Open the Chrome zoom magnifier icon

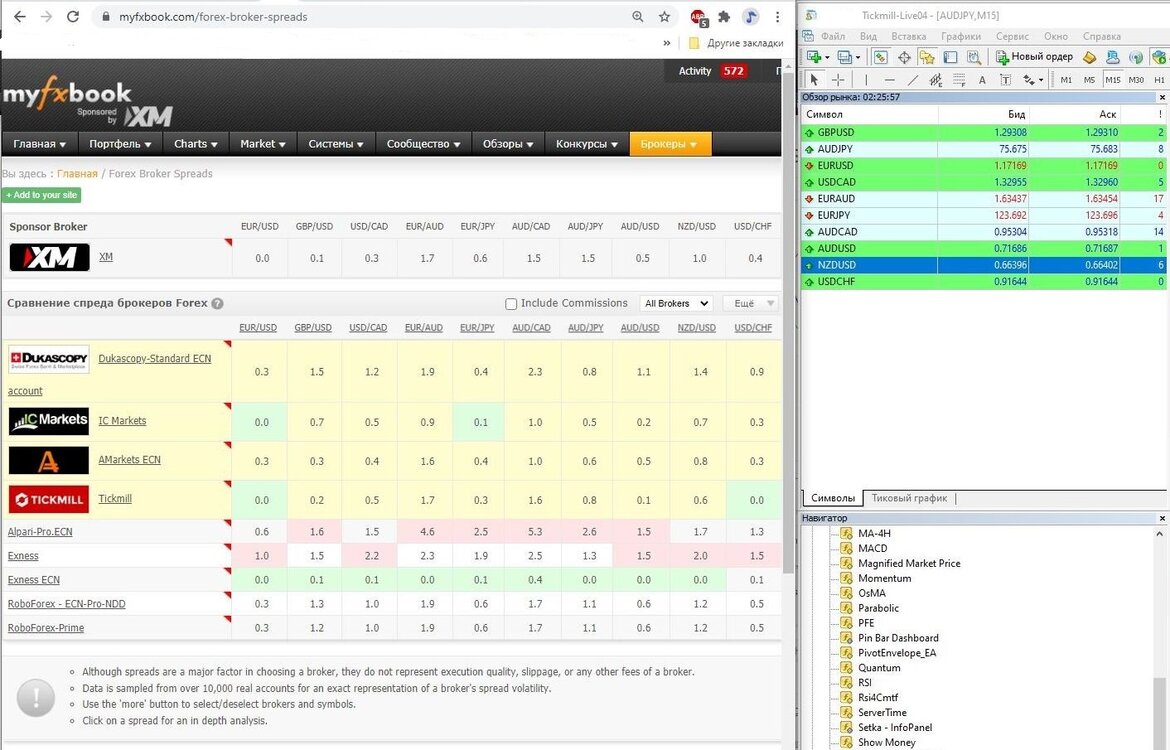point(637,16)
